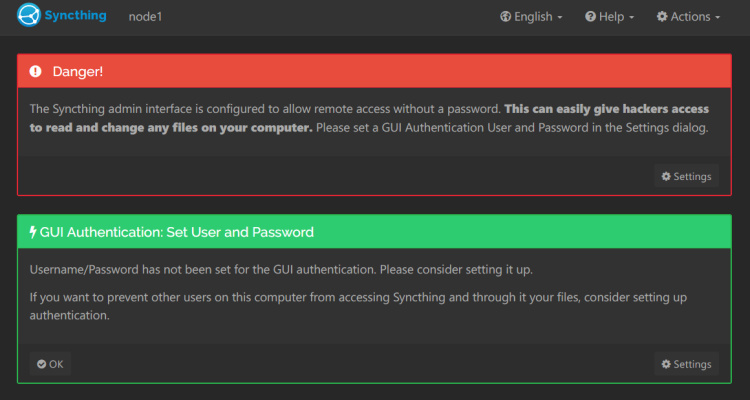Open Settings from the Danger panel

686,177
